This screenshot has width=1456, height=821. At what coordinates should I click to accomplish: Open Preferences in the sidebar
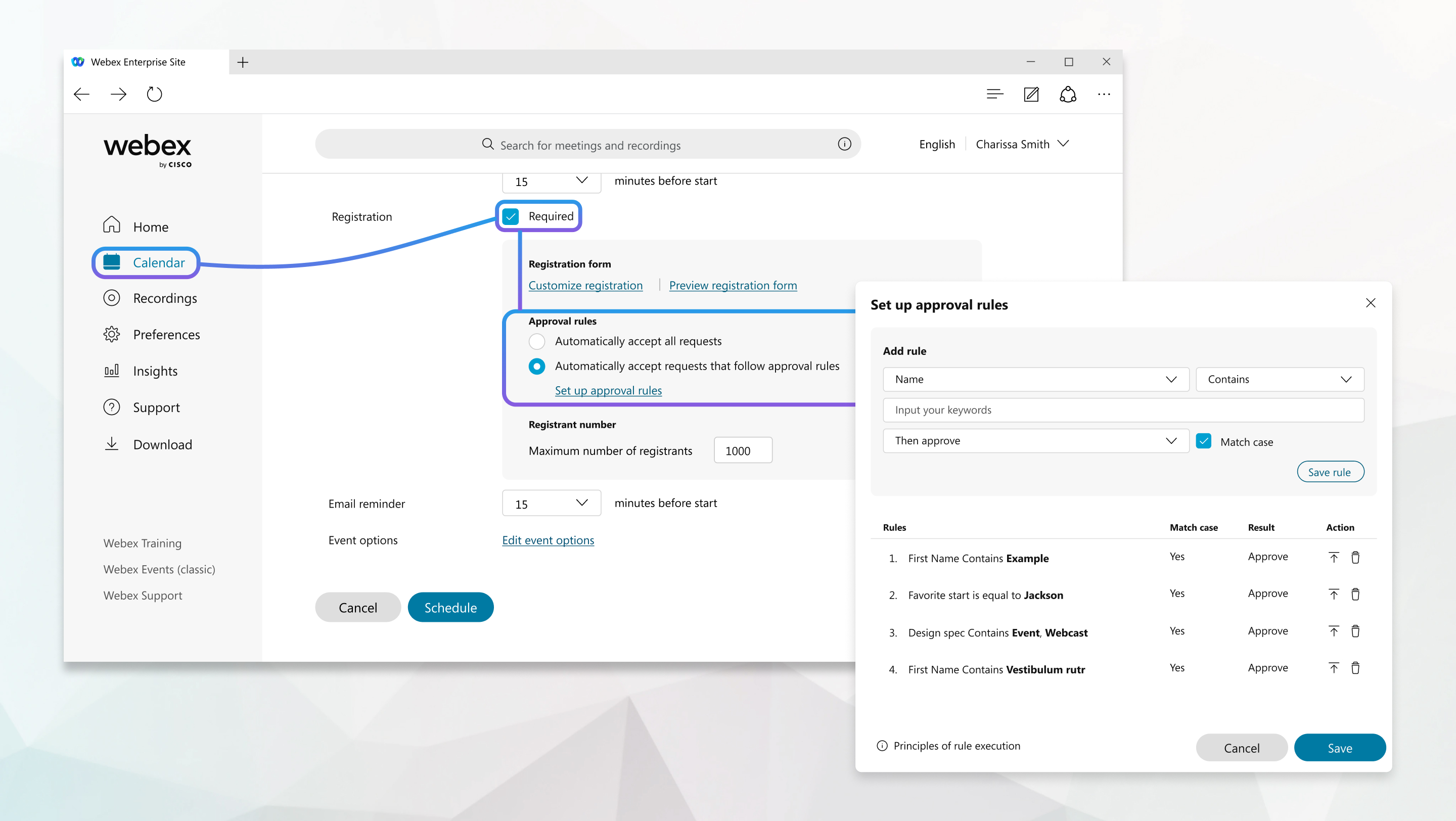[152, 335]
